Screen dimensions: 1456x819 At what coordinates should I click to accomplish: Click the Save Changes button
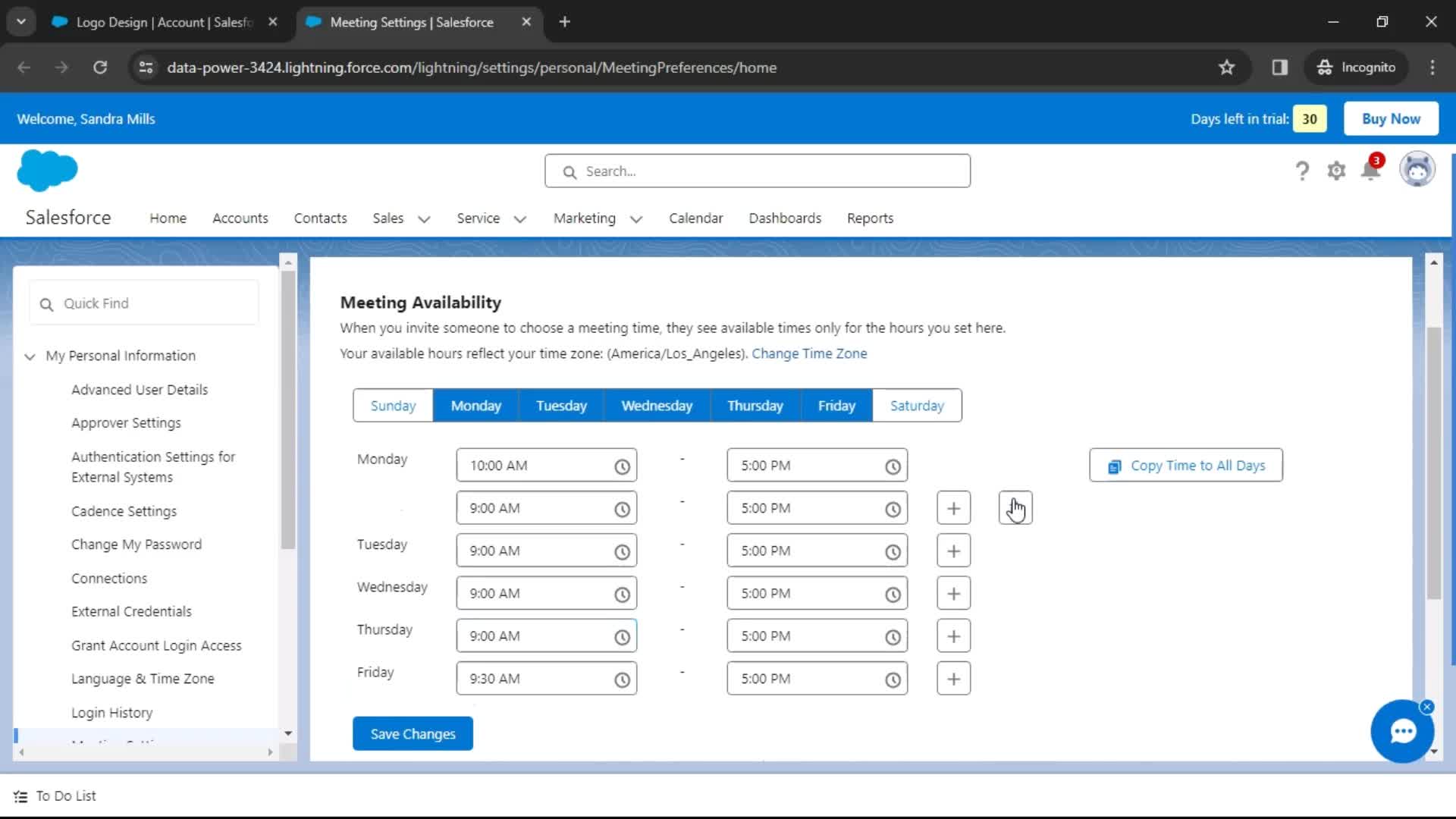(413, 734)
